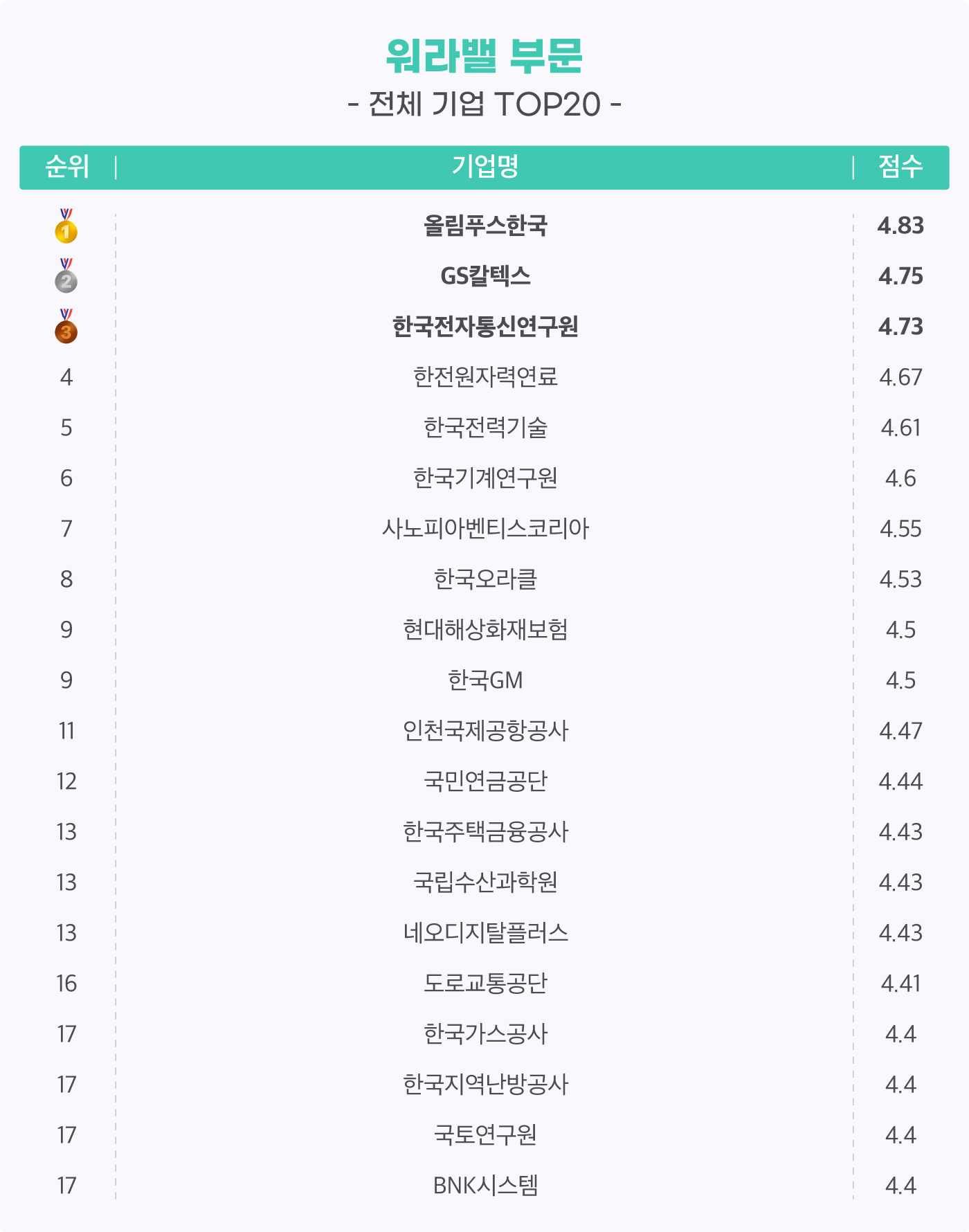Click the gold first-place medal icon
The width and height of the screenshot is (969, 1232).
[x=66, y=226]
